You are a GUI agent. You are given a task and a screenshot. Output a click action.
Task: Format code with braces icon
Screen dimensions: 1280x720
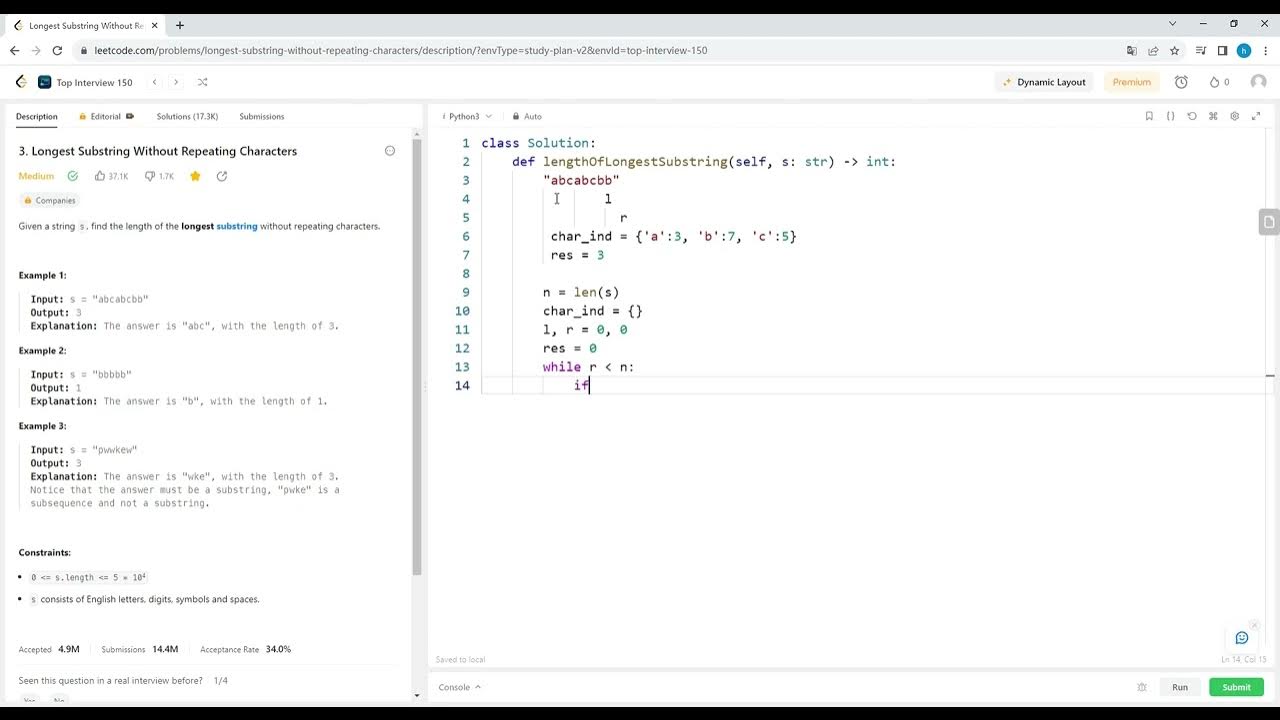1170,116
